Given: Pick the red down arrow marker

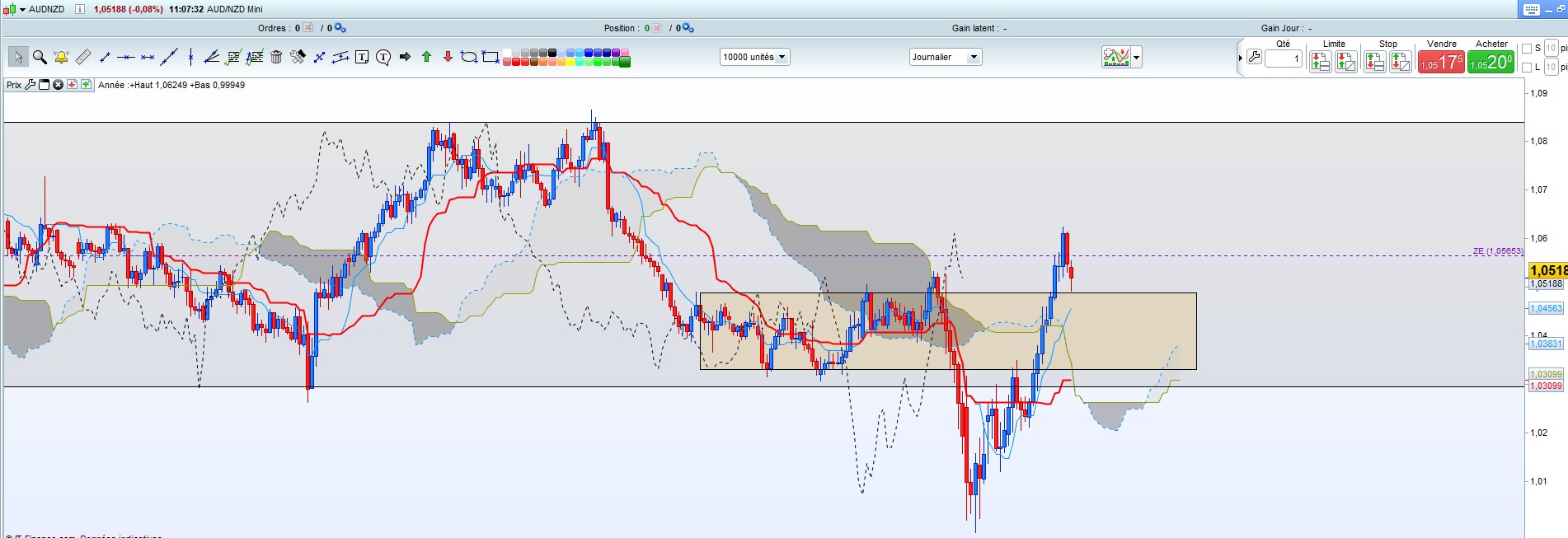Looking at the screenshot, I should click(x=448, y=57).
